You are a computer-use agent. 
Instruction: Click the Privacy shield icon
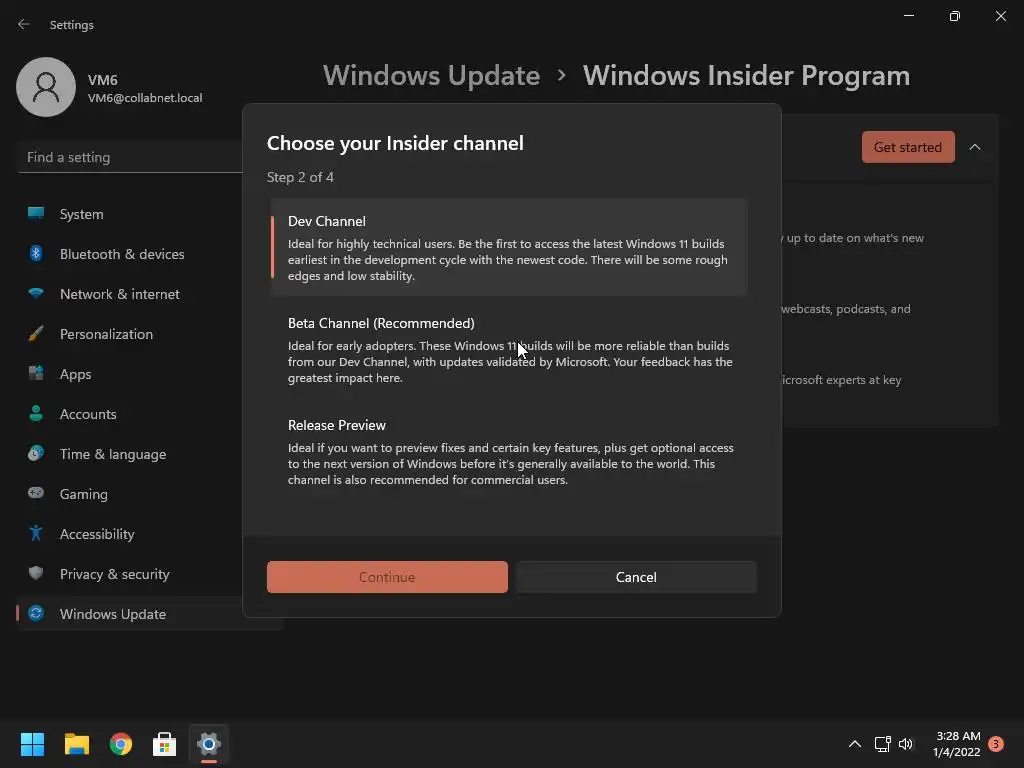click(36, 573)
